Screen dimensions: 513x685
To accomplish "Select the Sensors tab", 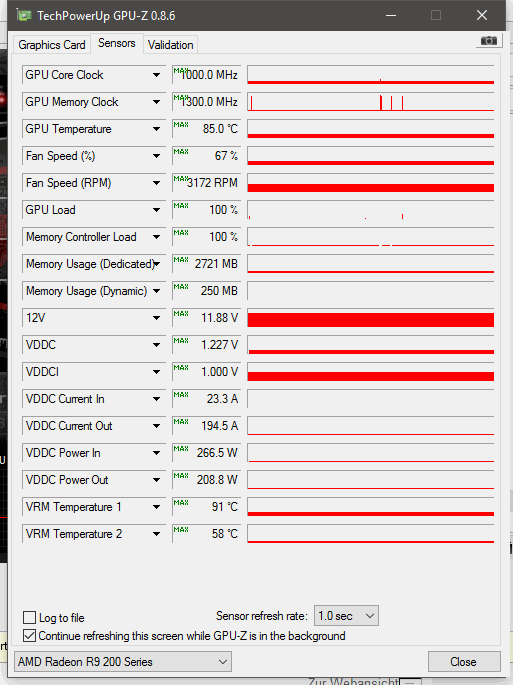I will (x=117, y=43).
